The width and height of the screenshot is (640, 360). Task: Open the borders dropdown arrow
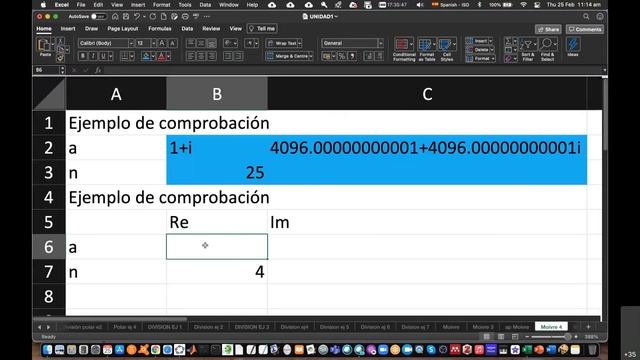pyautogui.click(x=132, y=56)
